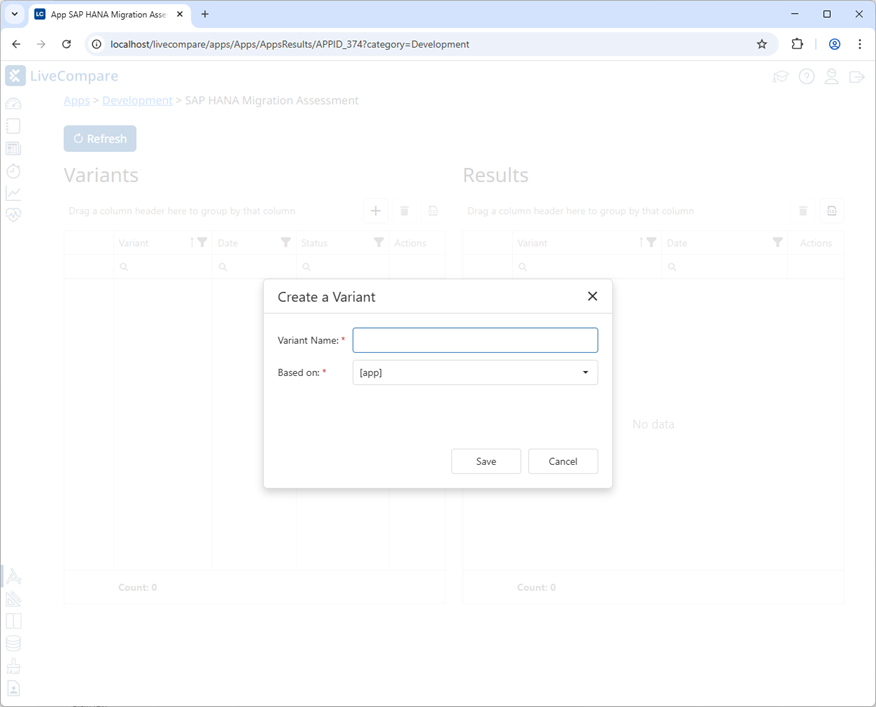The width and height of the screenshot is (876, 707).
Task: Select the App SAP HANA Migration tab
Action: tap(109, 15)
